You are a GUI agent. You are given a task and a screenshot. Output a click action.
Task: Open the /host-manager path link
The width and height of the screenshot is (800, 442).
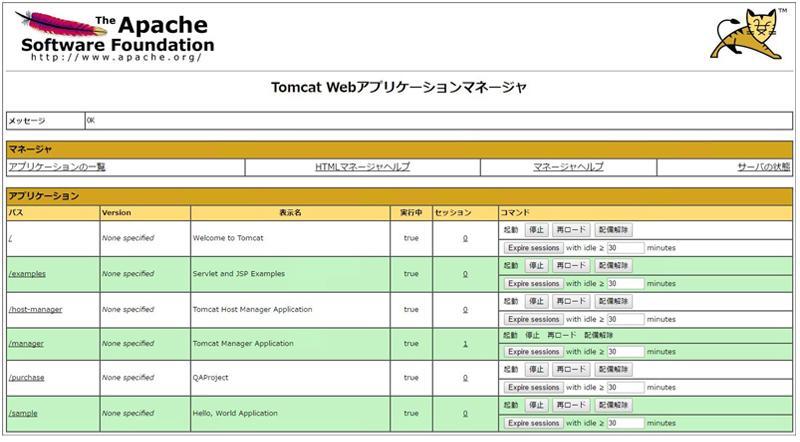point(35,310)
